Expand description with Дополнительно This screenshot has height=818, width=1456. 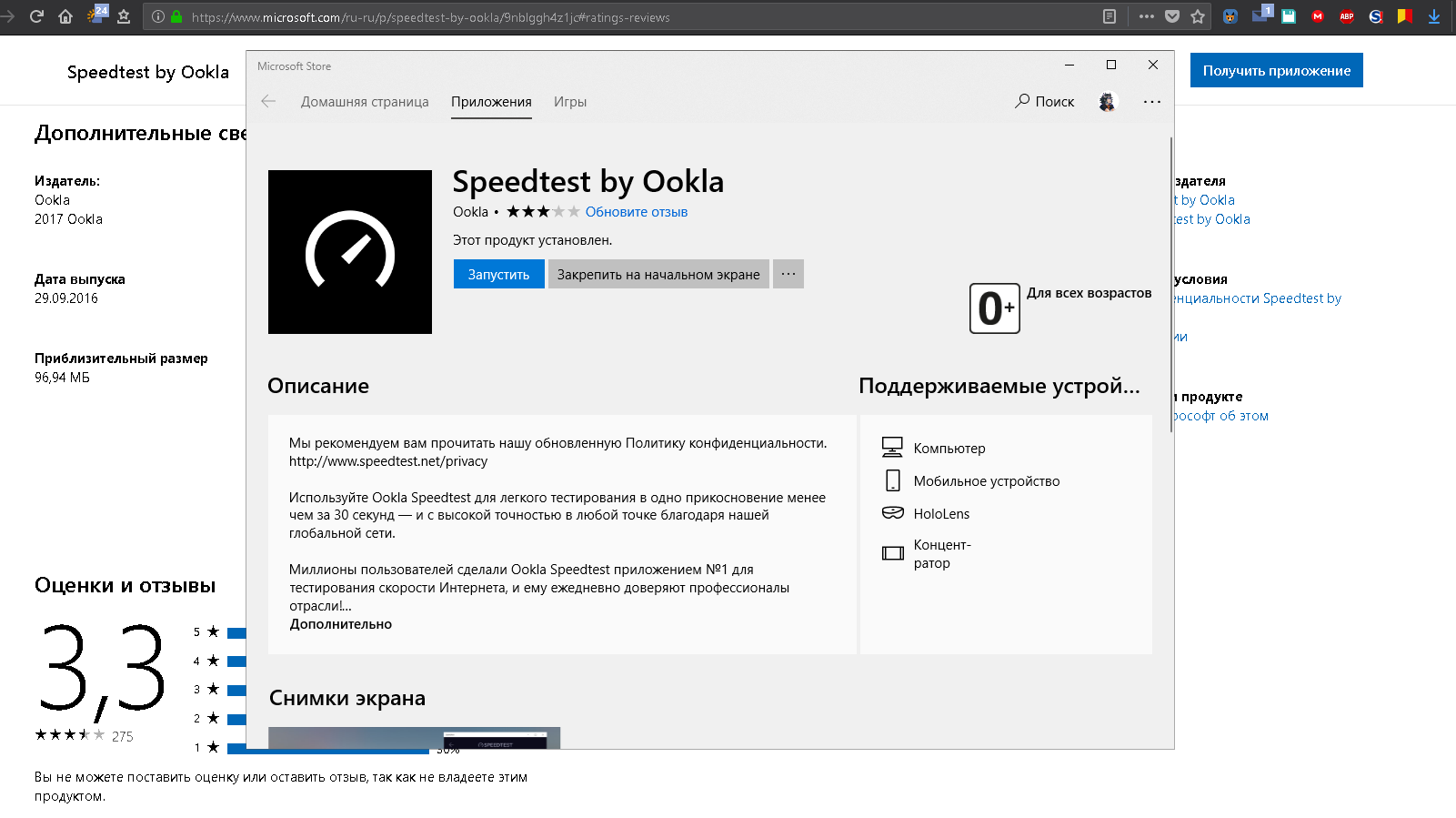tap(341, 624)
